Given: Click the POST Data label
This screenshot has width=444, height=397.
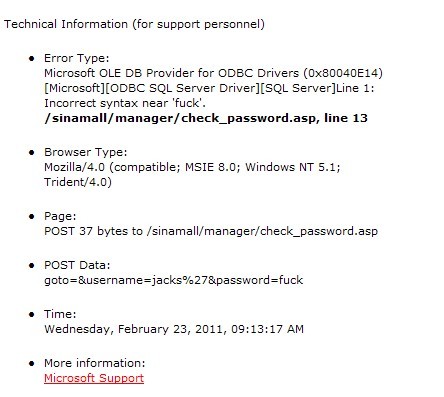Looking at the screenshot, I should [77, 265].
